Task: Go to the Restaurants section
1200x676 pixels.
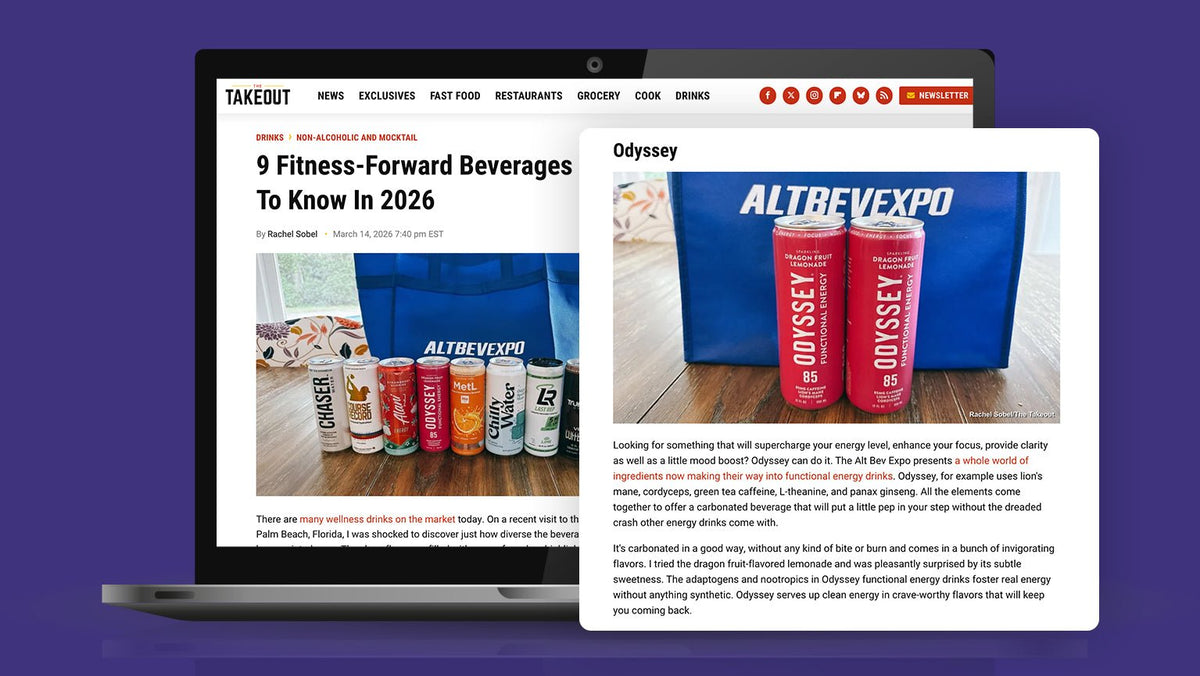Action: (528, 96)
